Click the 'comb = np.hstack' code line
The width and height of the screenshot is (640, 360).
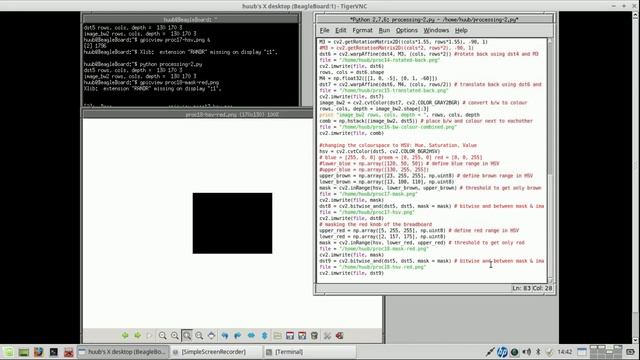[x=426, y=121]
